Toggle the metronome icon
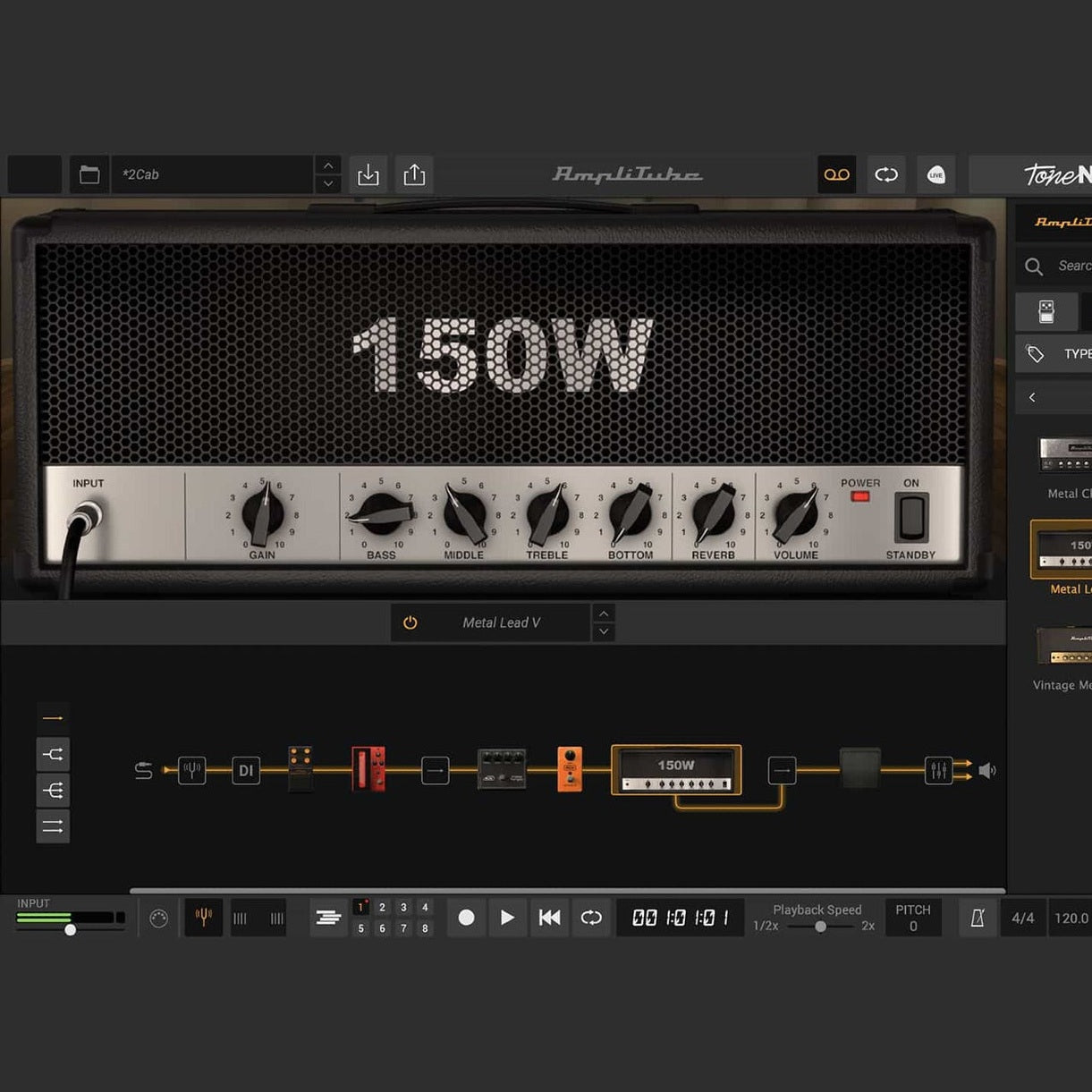Viewport: 1092px width, 1092px height. (x=978, y=918)
